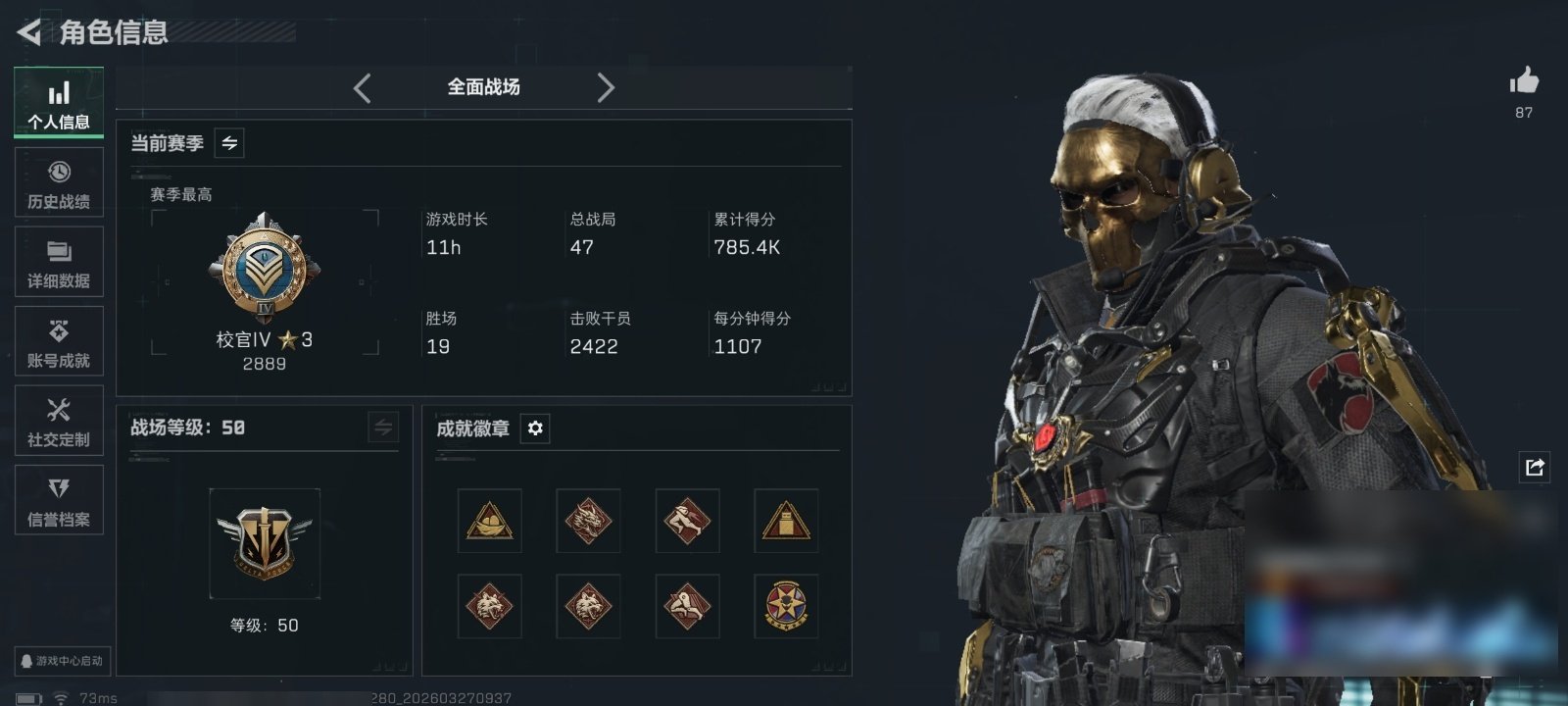
Task: Go to next game mode with right chevron
Action: 606,88
